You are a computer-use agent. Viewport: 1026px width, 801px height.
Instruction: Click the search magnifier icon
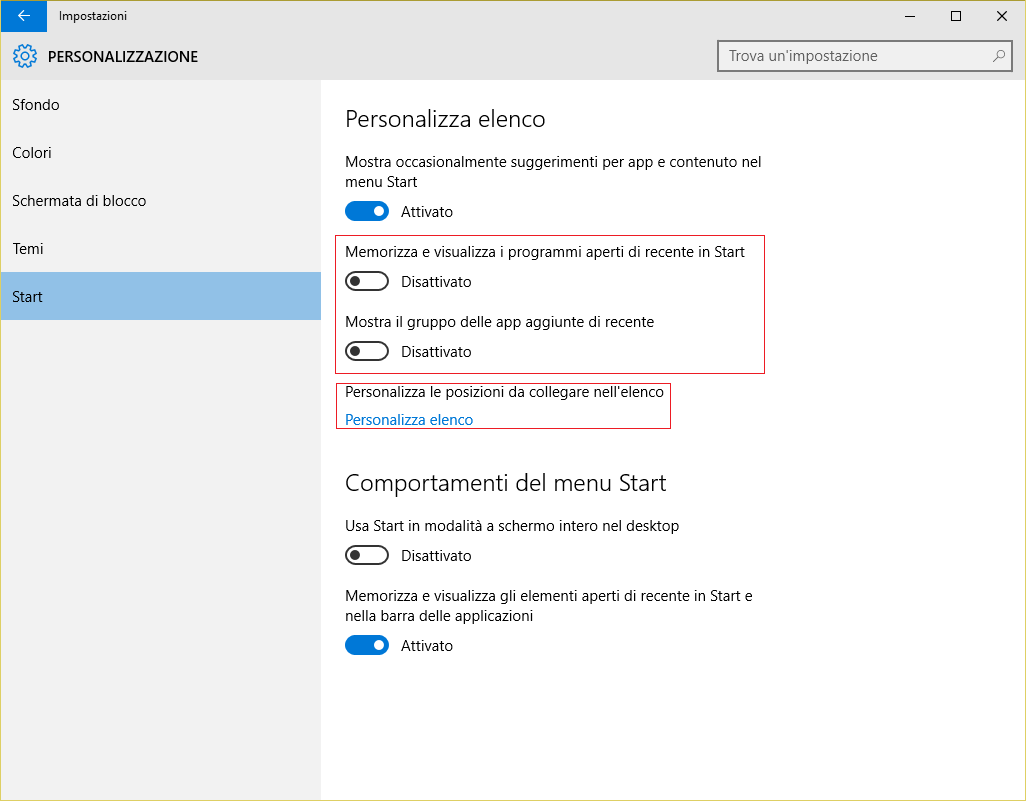click(x=998, y=56)
